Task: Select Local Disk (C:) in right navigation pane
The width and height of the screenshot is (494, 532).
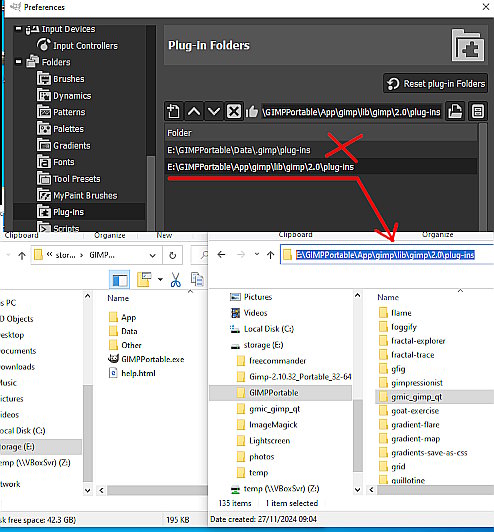Action: click(x=262, y=329)
